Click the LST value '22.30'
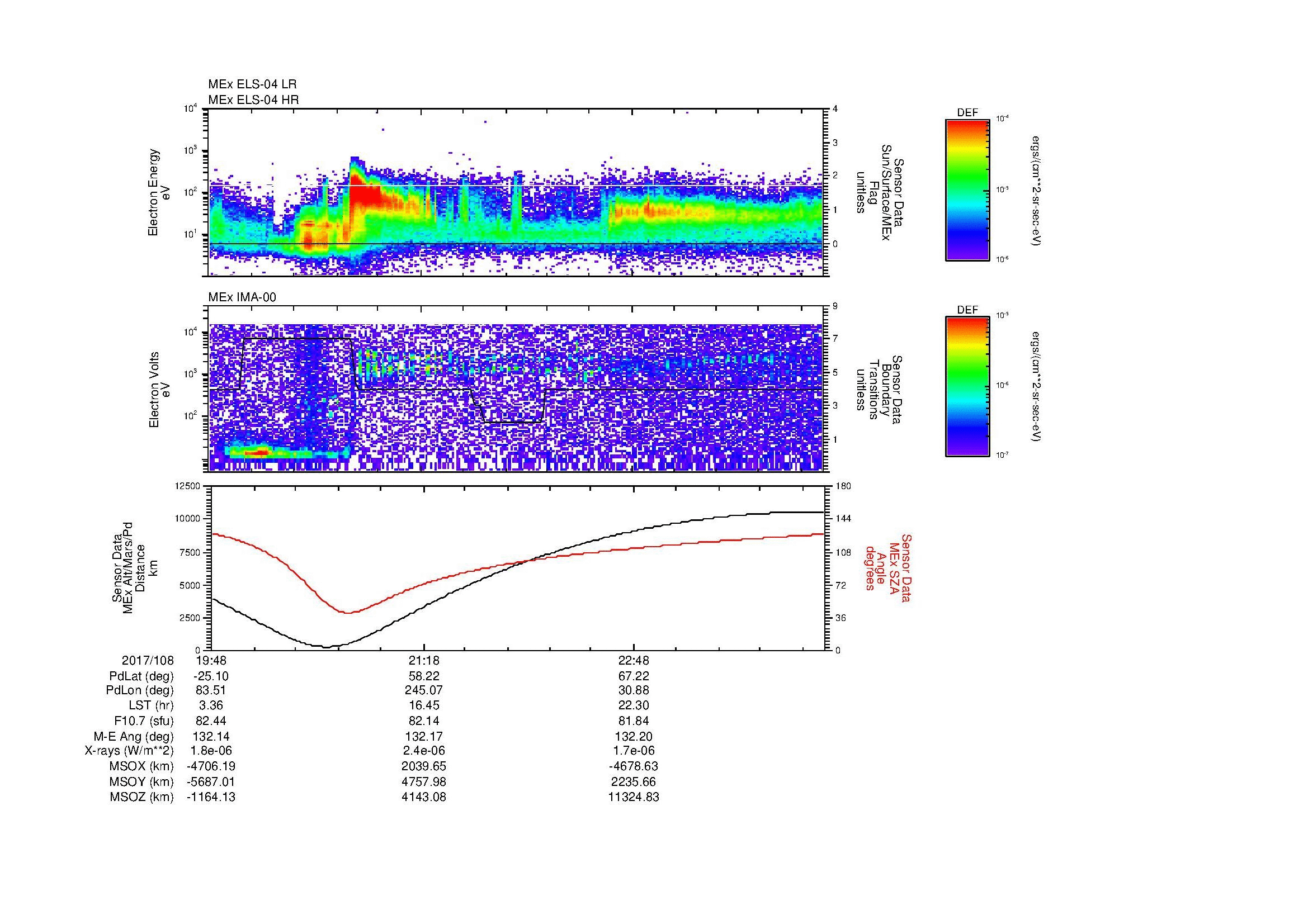Viewport: 1308px width, 924px height. click(x=634, y=706)
